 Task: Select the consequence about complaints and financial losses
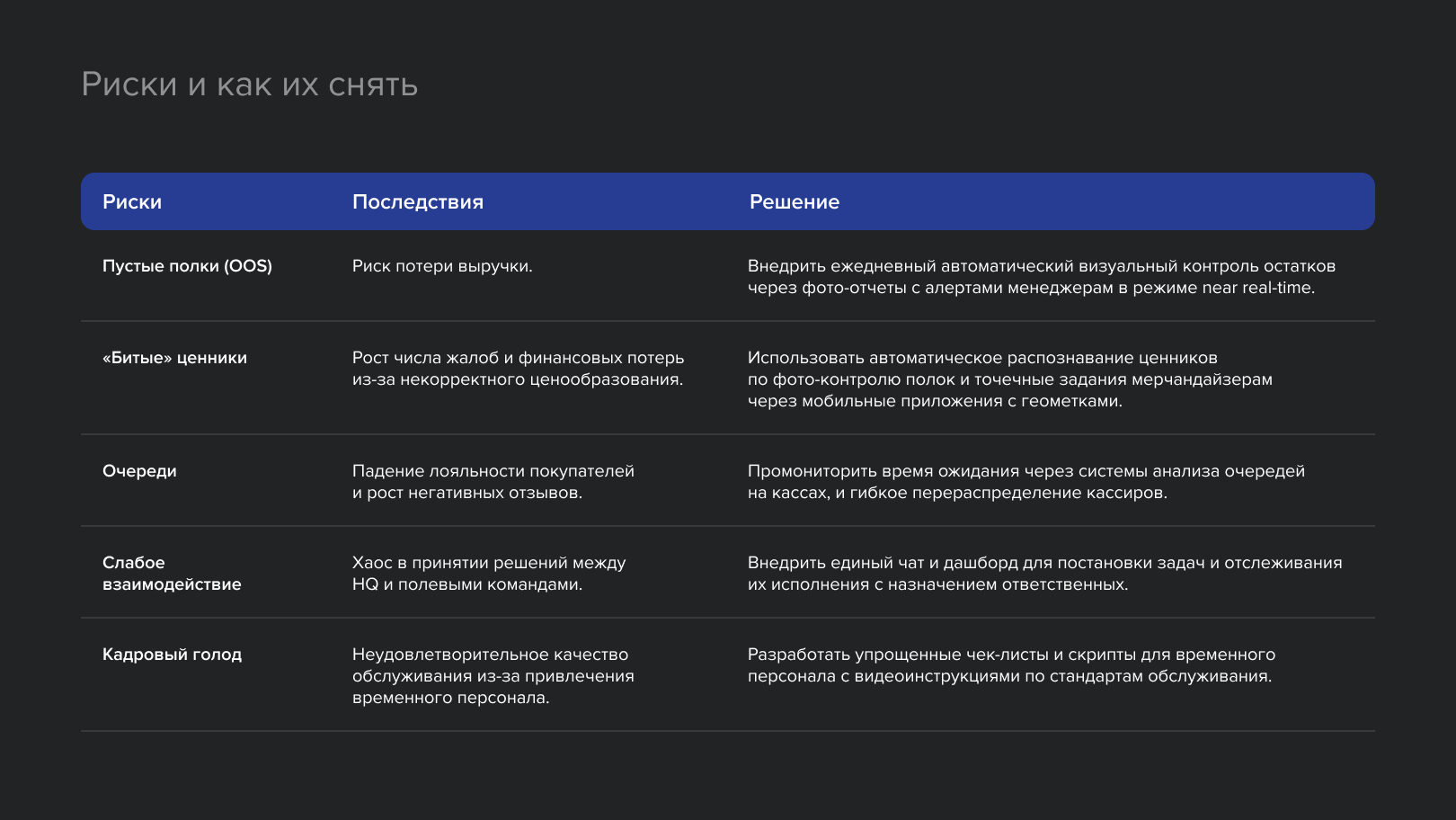pos(518,369)
